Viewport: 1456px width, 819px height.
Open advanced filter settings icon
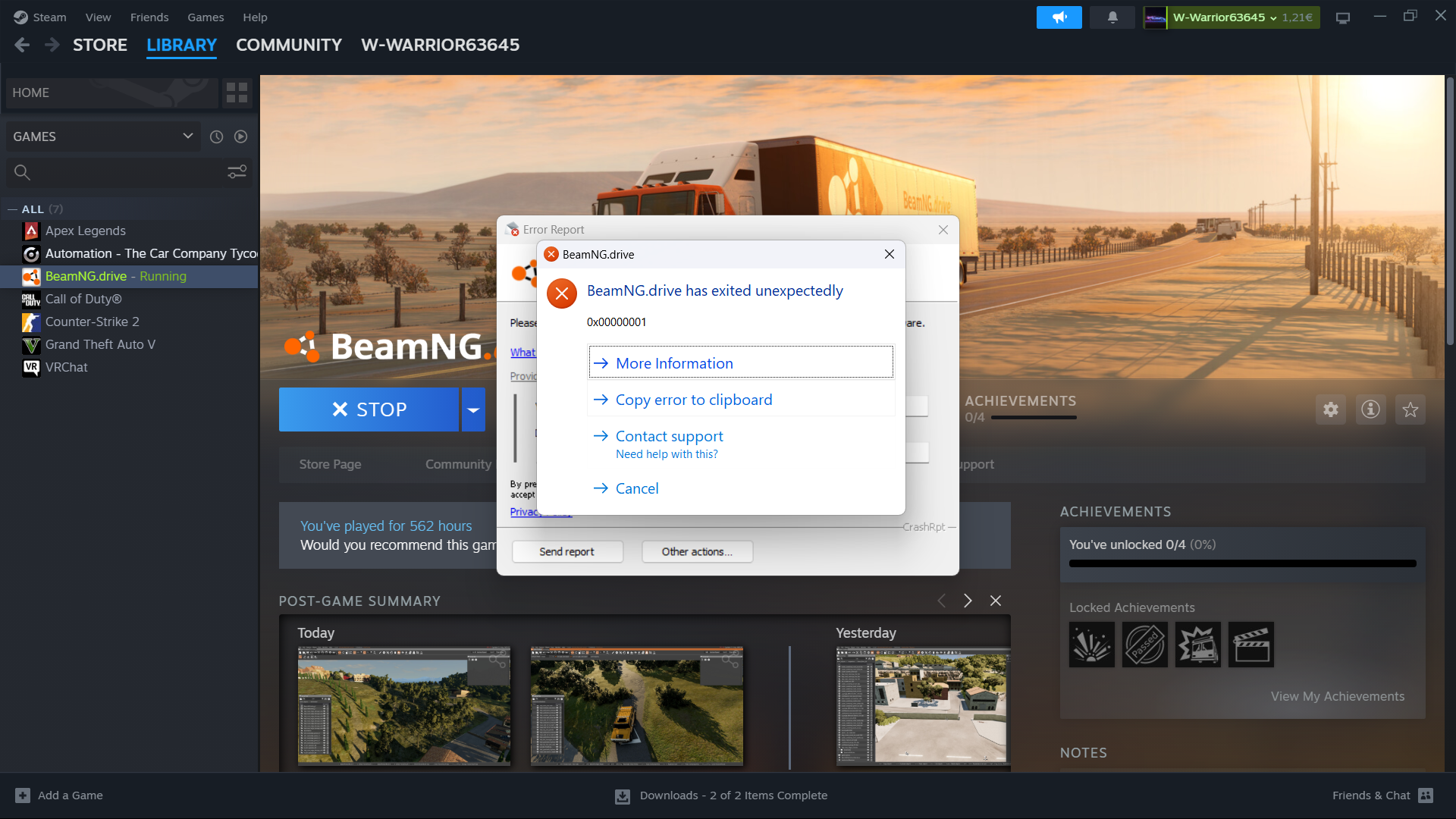[237, 172]
